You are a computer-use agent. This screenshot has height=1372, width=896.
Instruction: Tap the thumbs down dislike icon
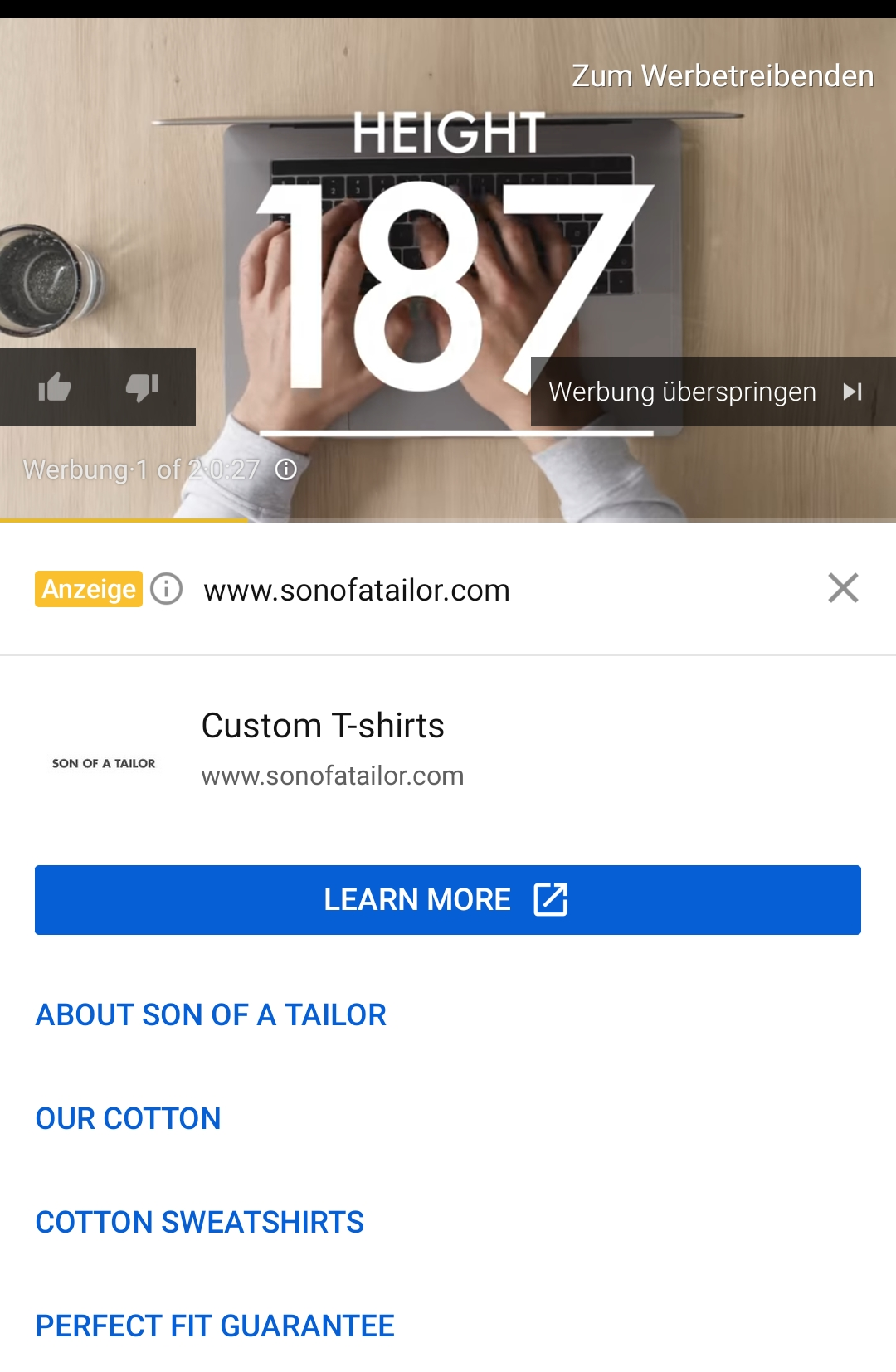pos(142,387)
